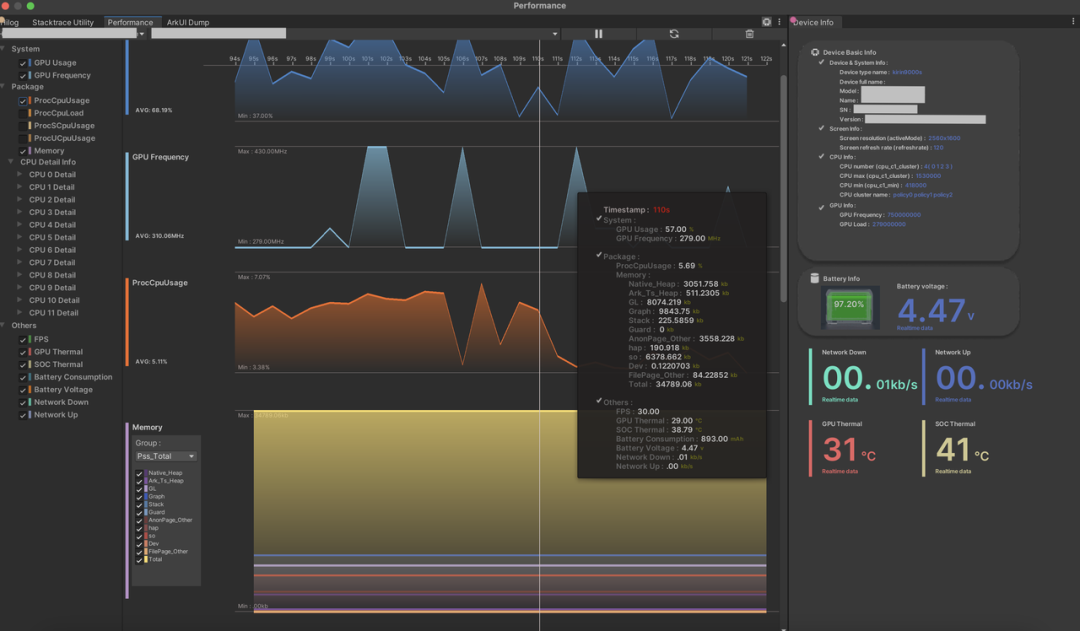Select the Device Info tab

coord(813,22)
